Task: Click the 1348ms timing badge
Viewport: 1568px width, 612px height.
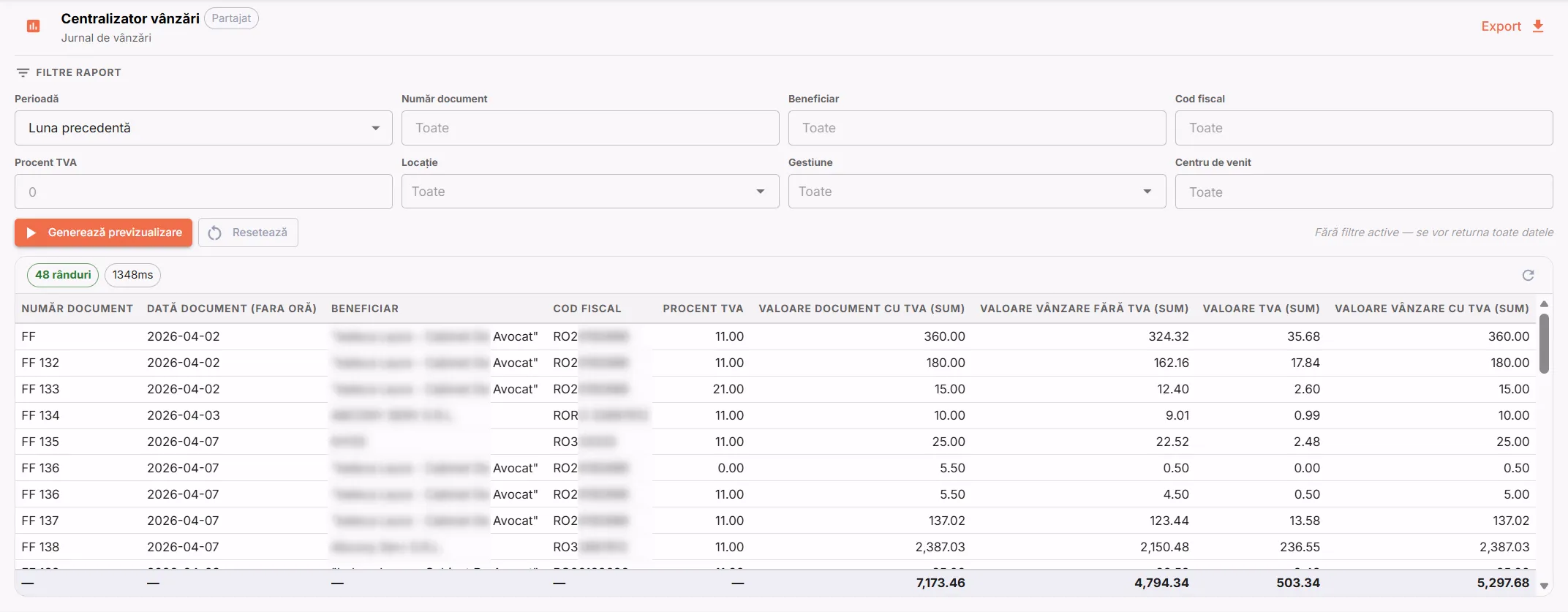Action: [132, 275]
